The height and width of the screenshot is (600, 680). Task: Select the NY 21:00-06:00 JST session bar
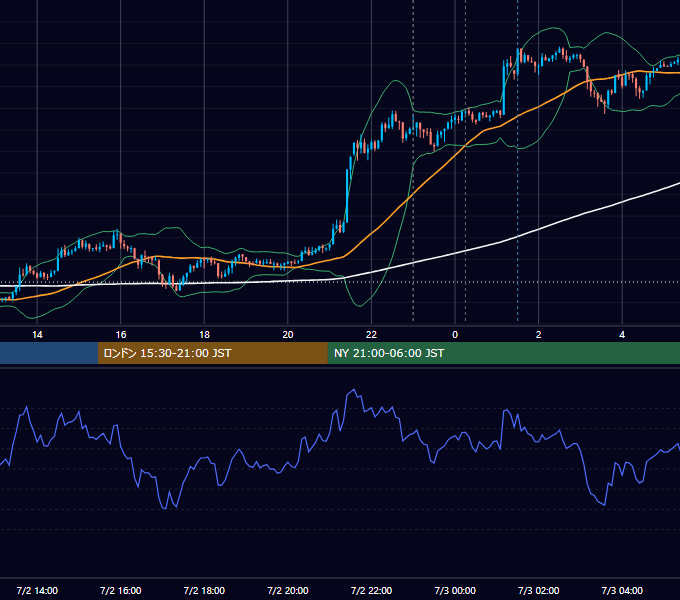coord(503,353)
